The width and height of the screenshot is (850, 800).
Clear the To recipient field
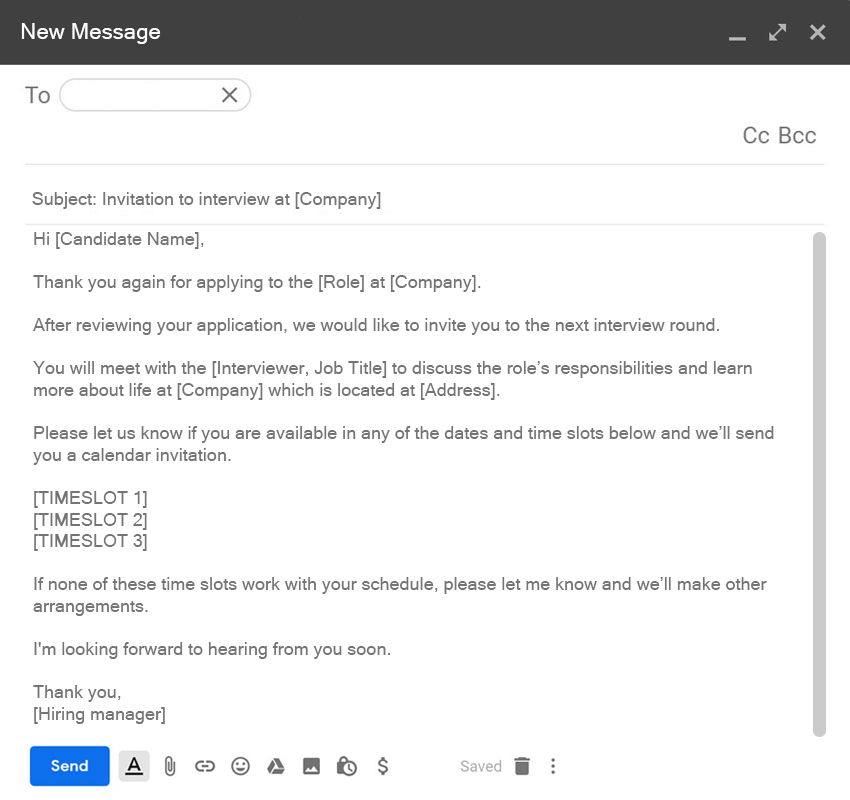(229, 95)
